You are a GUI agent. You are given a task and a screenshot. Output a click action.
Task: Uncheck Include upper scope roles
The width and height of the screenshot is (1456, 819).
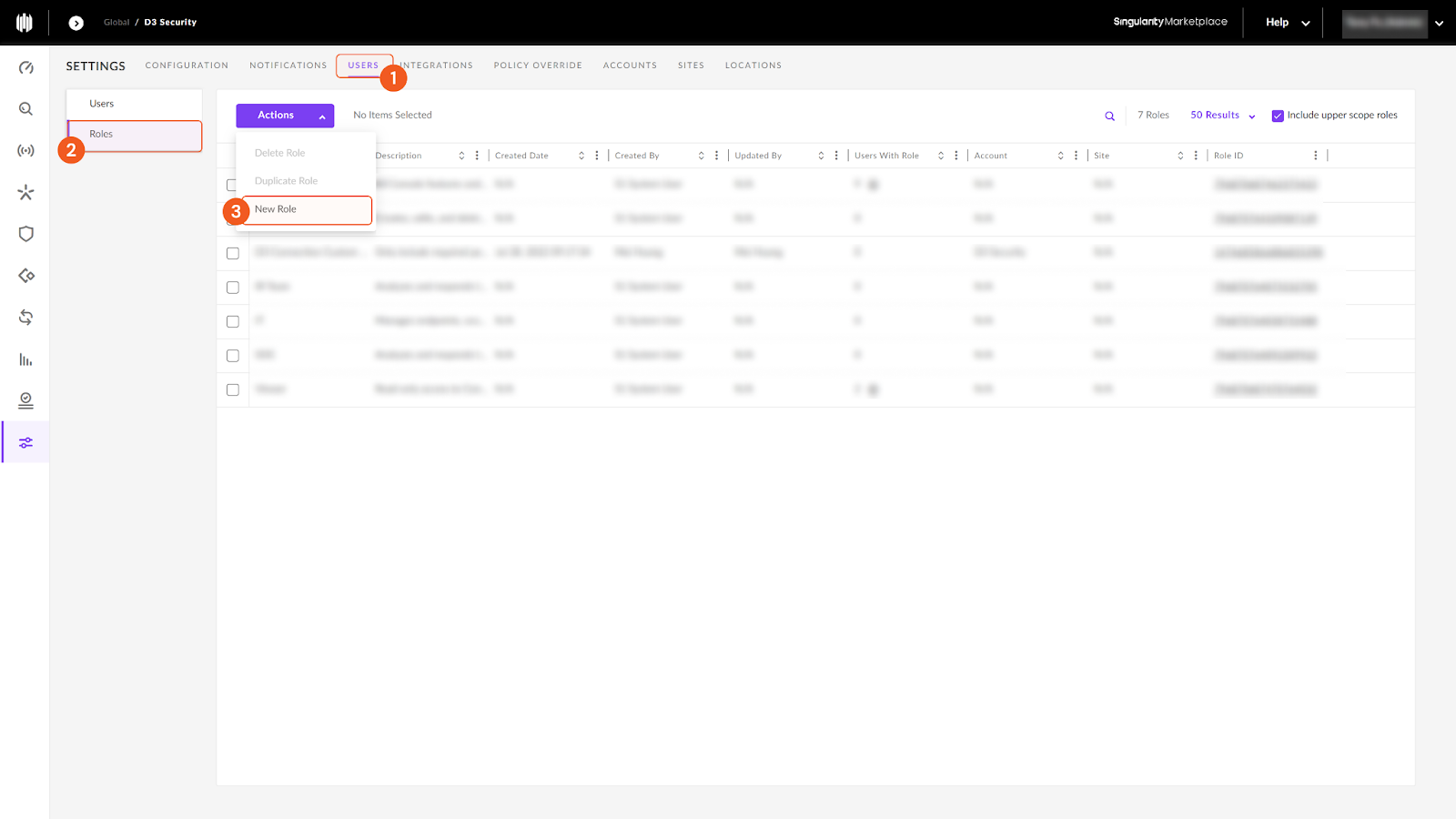click(1278, 116)
